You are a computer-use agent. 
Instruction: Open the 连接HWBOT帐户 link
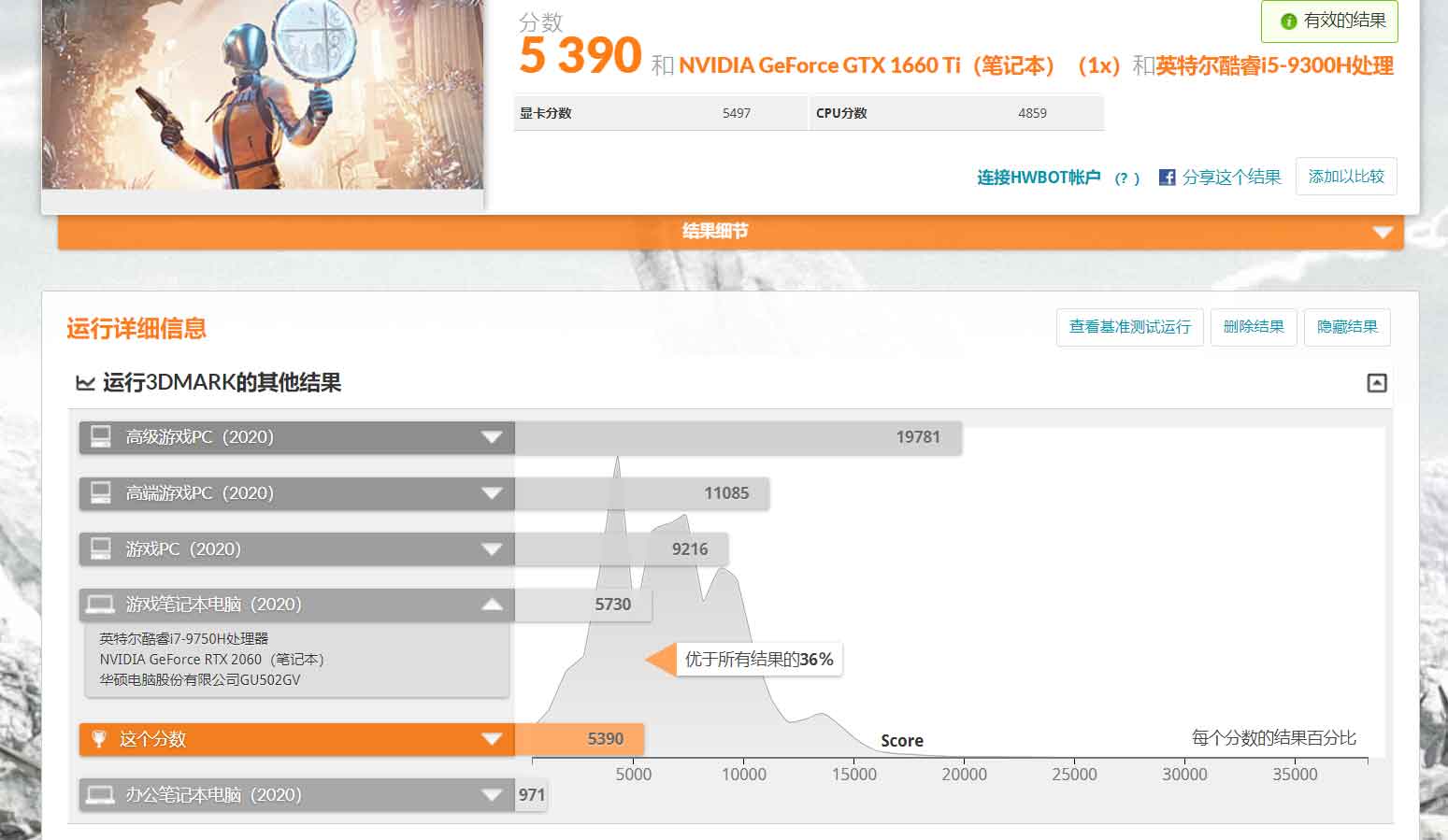(1039, 178)
